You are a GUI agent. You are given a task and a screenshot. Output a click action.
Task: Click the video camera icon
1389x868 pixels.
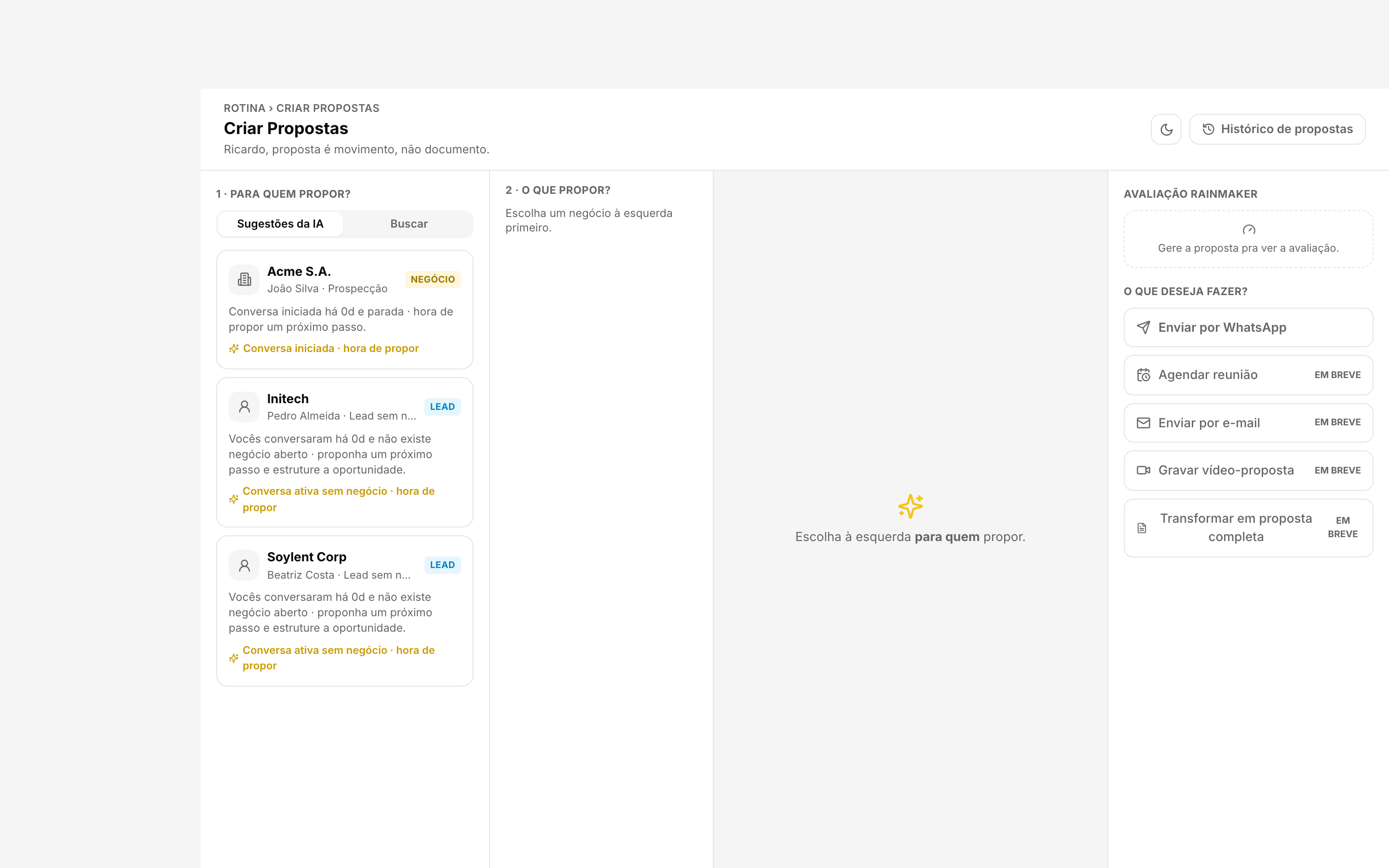pos(1144,470)
